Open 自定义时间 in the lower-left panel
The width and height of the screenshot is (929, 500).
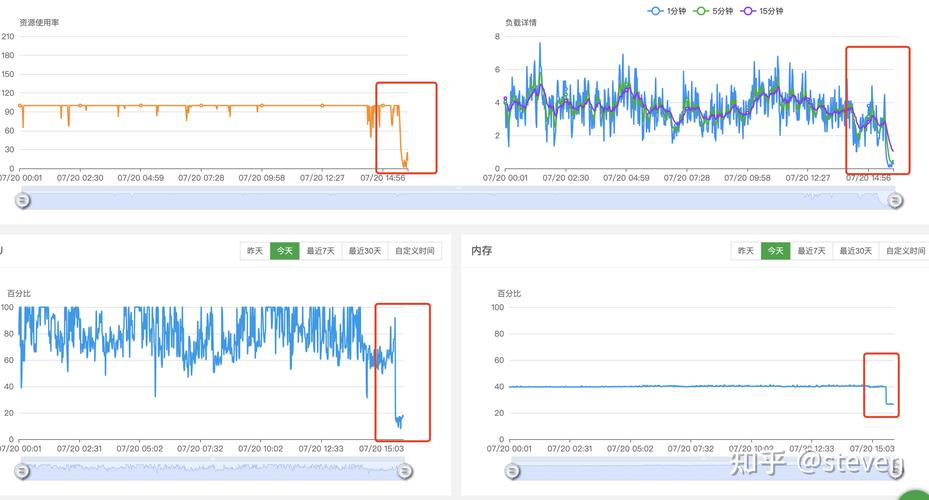tap(415, 251)
